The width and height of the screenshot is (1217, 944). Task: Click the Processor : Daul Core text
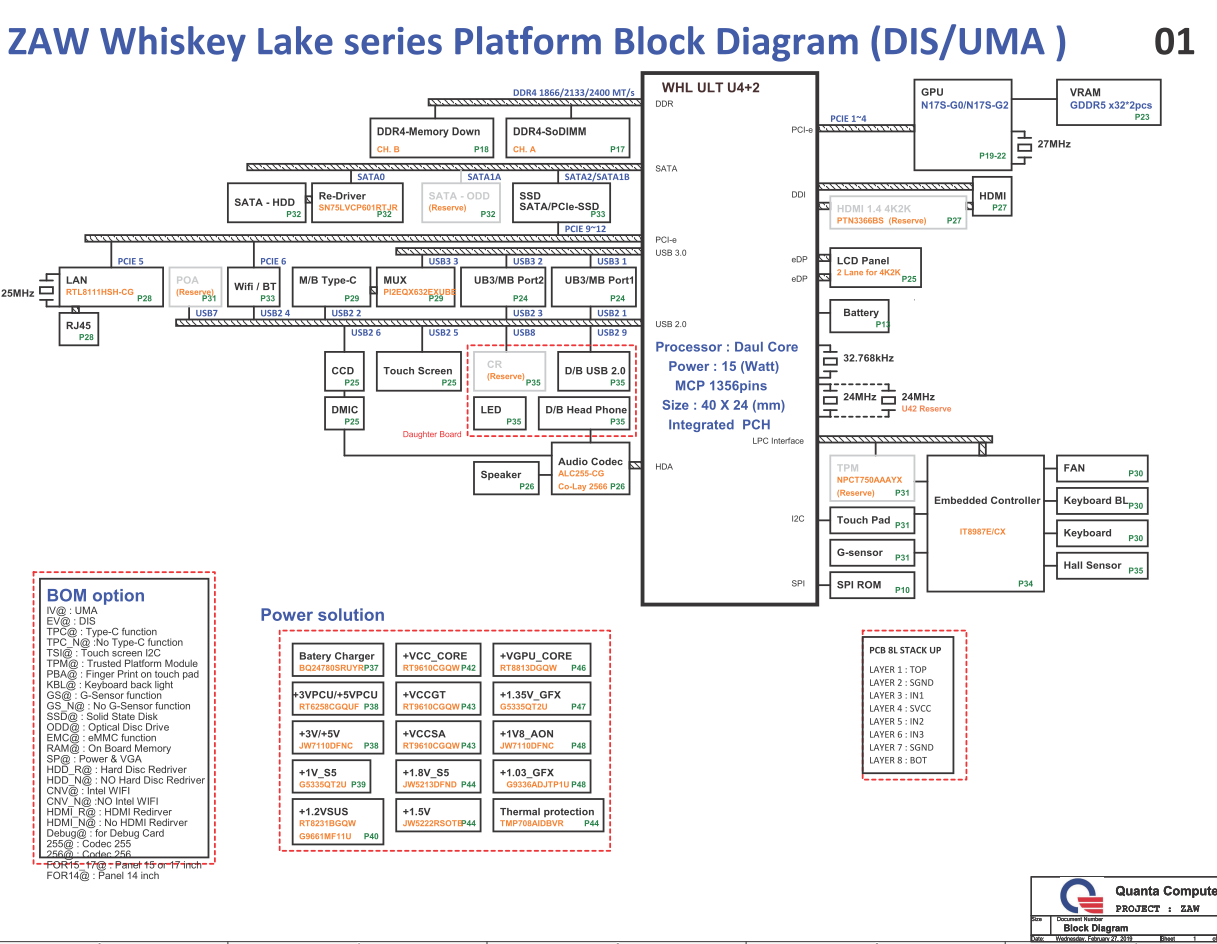tap(727, 347)
